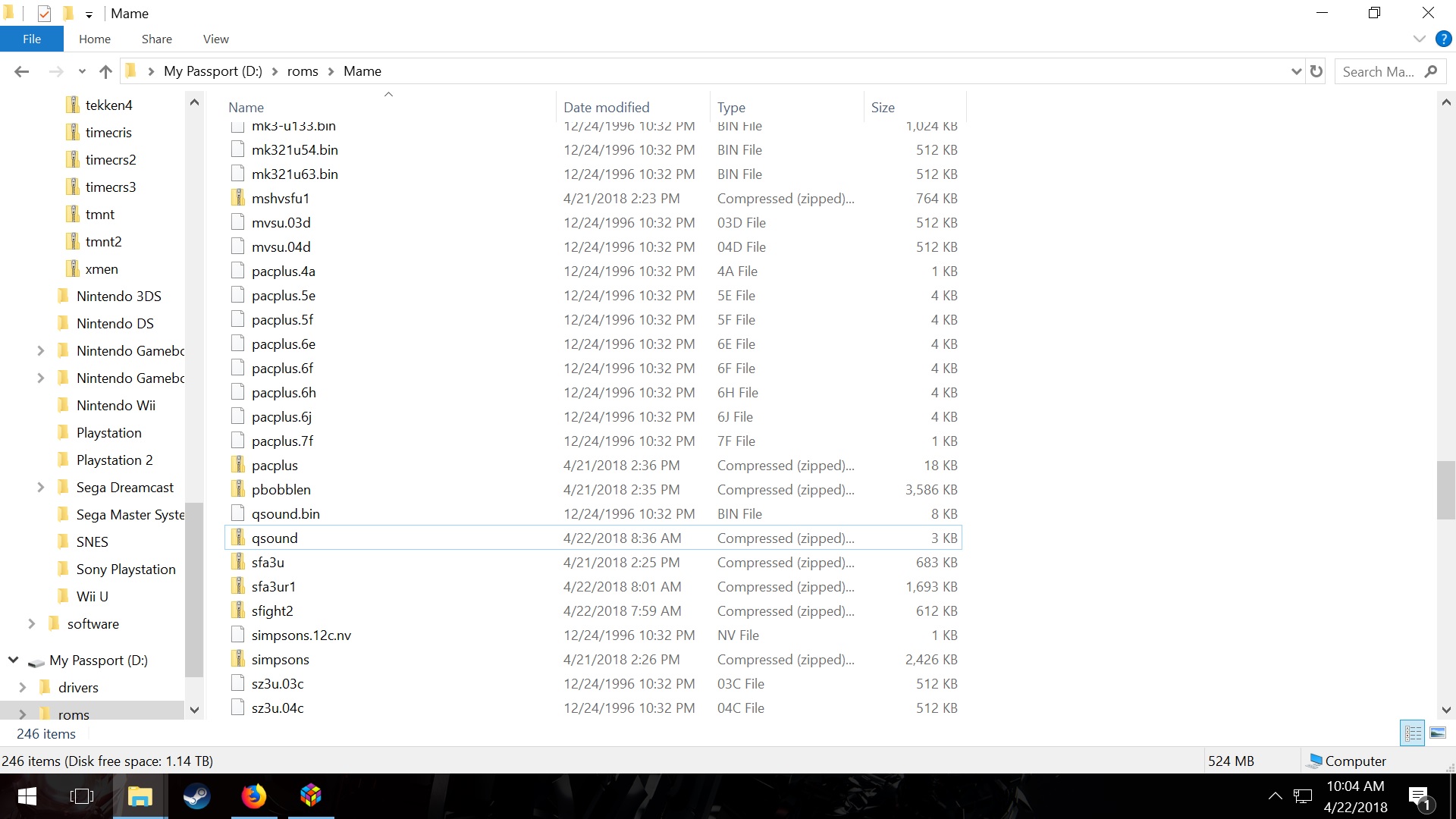This screenshot has width=1456, height=819.
Task: Click the roms breadcrumb in address bar
Action: [303, 71]
